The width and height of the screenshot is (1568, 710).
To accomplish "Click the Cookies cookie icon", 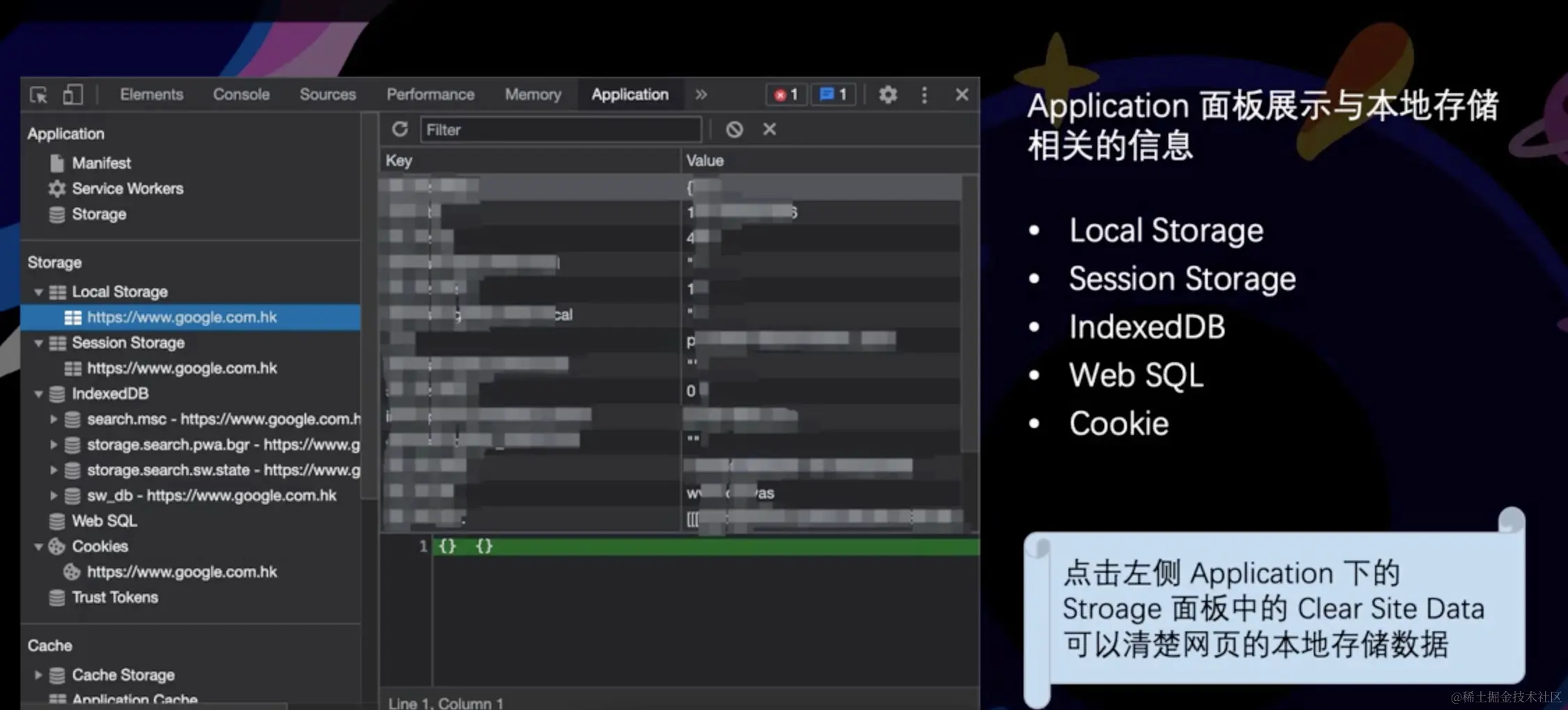I will (57, 547).
